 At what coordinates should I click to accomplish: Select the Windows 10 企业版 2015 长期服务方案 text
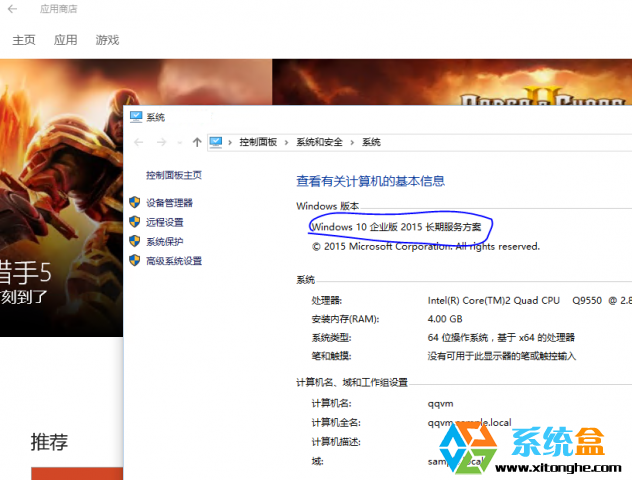[397, 227]
